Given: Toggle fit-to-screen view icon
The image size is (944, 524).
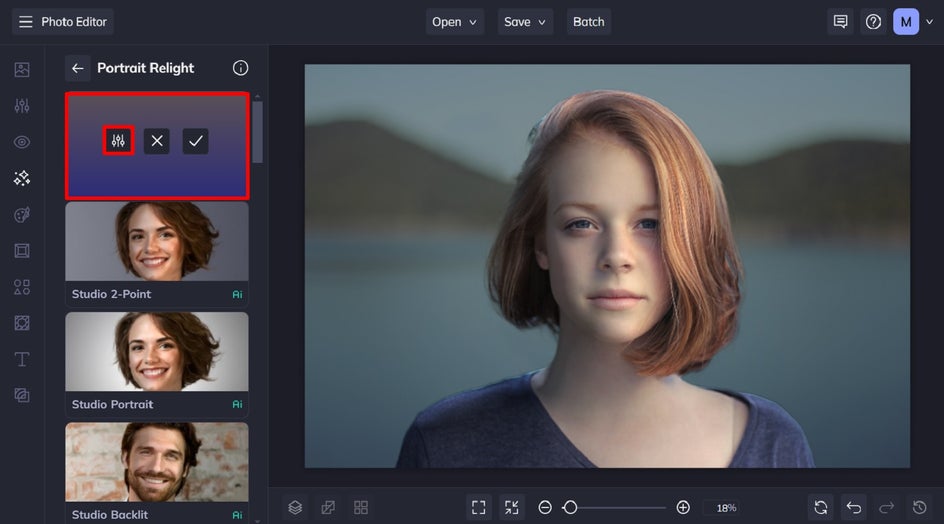Looking at the screenshot, I should (x=479, y=507).
